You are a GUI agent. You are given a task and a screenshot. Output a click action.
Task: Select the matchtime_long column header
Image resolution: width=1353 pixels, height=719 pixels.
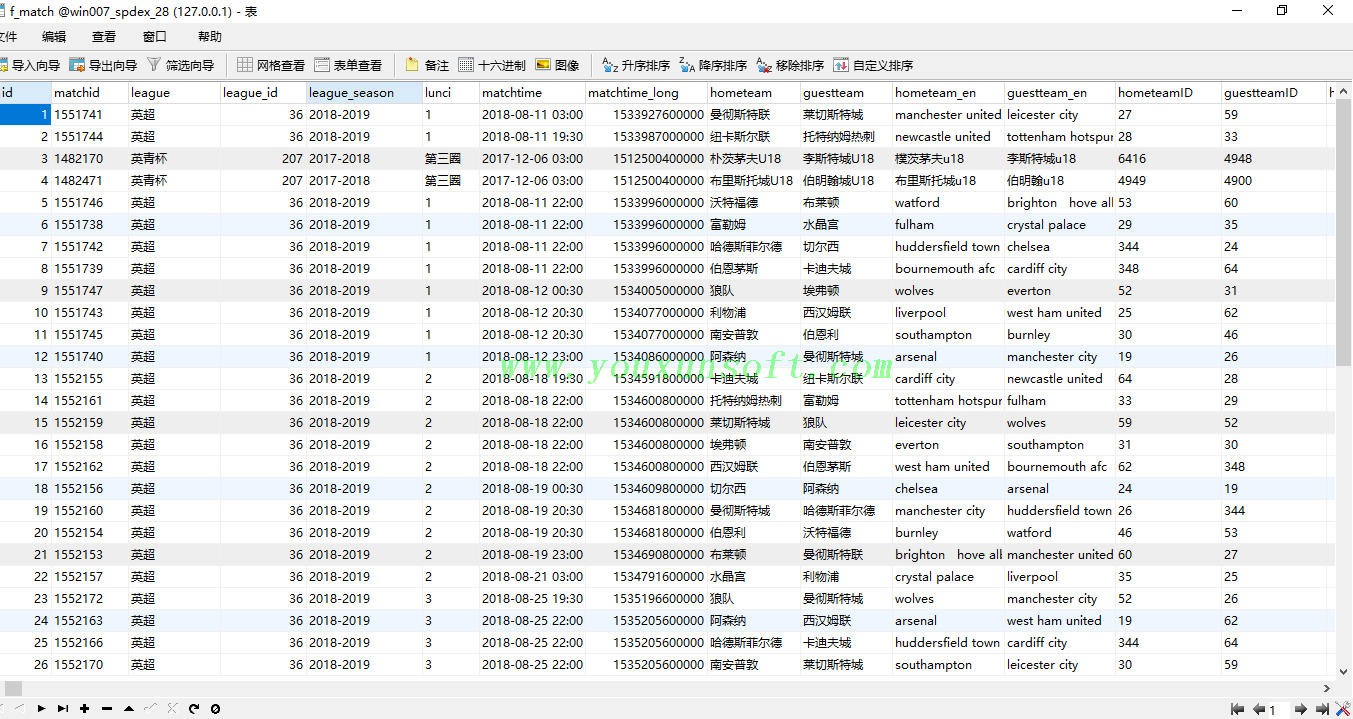click(646, 92)
